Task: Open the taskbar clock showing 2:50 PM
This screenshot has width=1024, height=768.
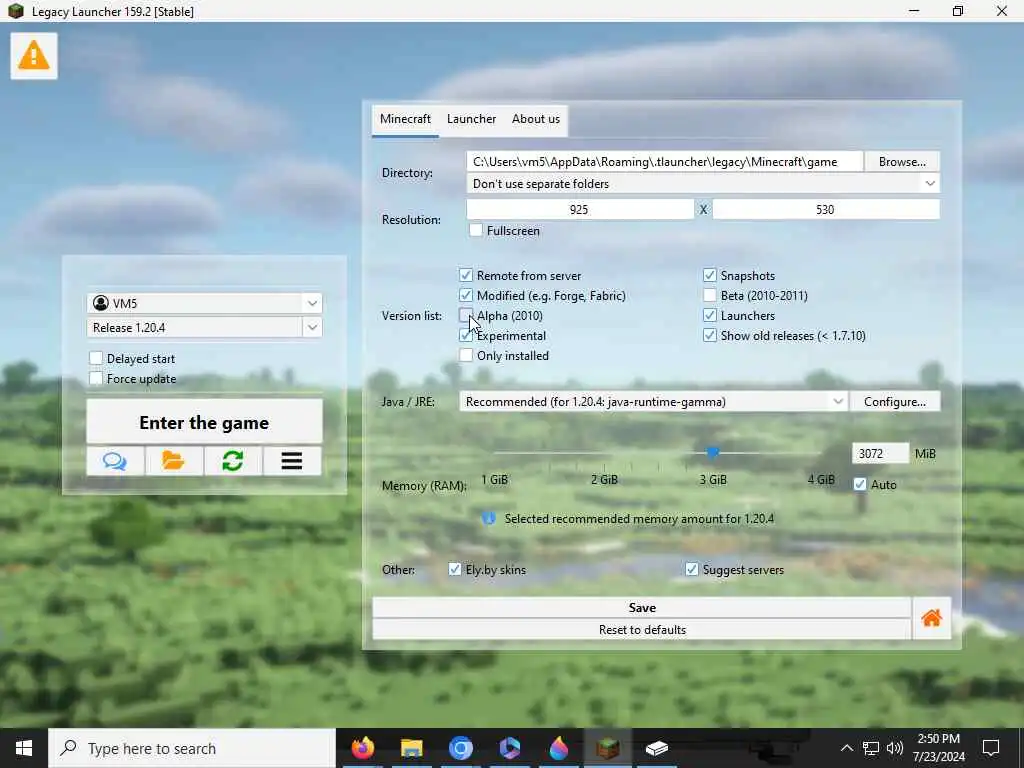Action: pos(938,748)
